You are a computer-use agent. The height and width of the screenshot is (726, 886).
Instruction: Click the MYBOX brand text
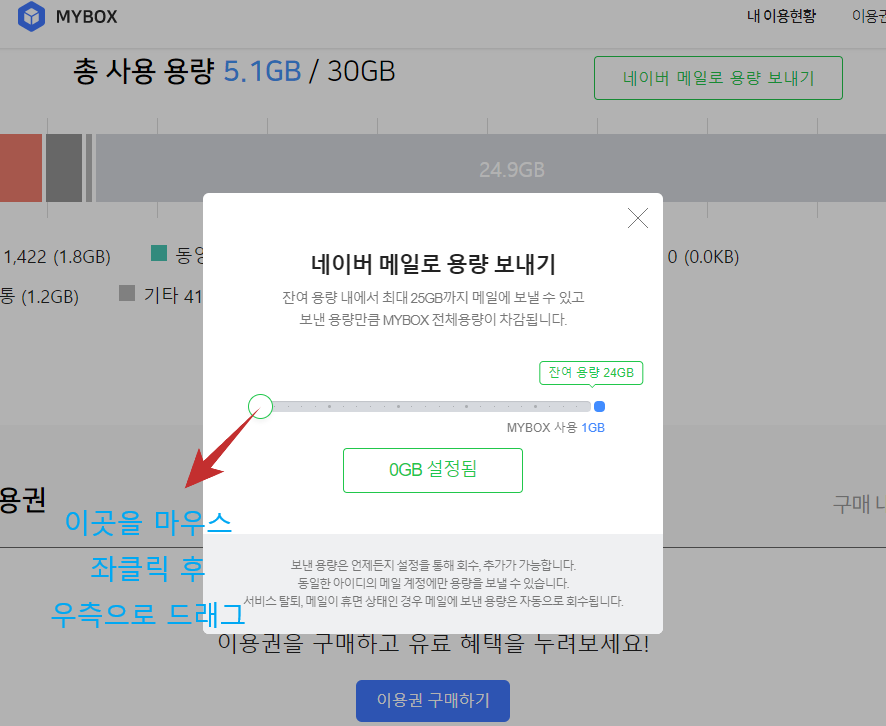pyautogui.click(x=86, y=17)
